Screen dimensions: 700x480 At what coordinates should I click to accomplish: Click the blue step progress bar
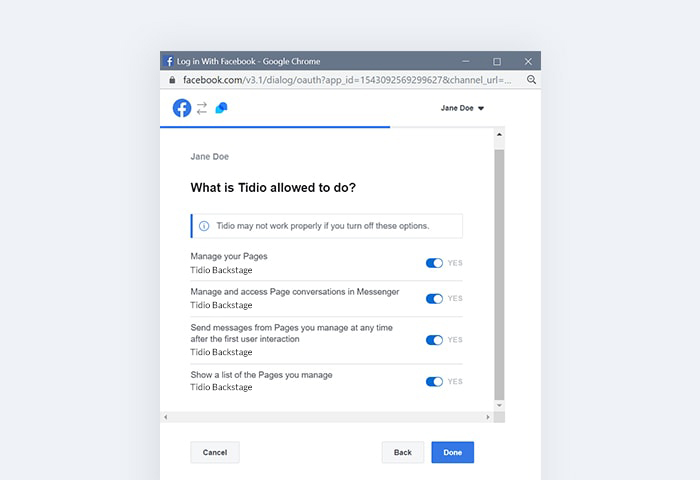click(x=275, y=127)
